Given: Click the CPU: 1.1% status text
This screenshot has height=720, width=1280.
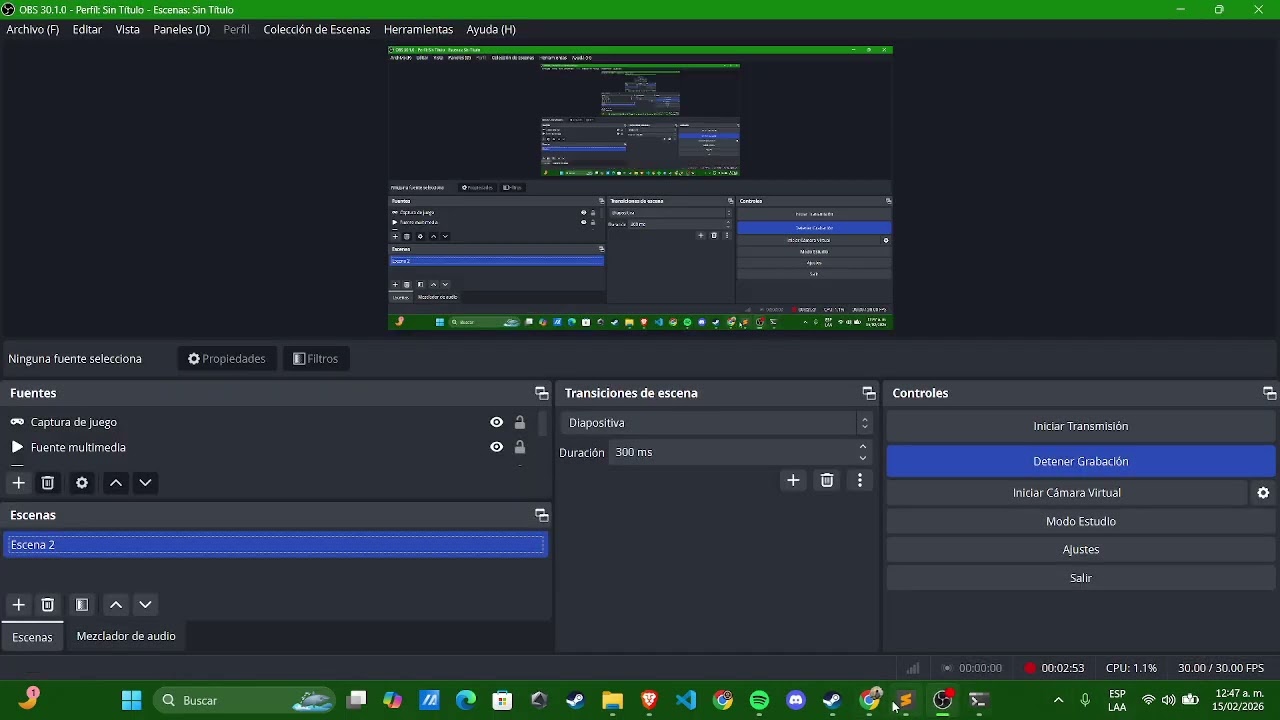Looking at the screenshot, I should [x=1131, y=668].
